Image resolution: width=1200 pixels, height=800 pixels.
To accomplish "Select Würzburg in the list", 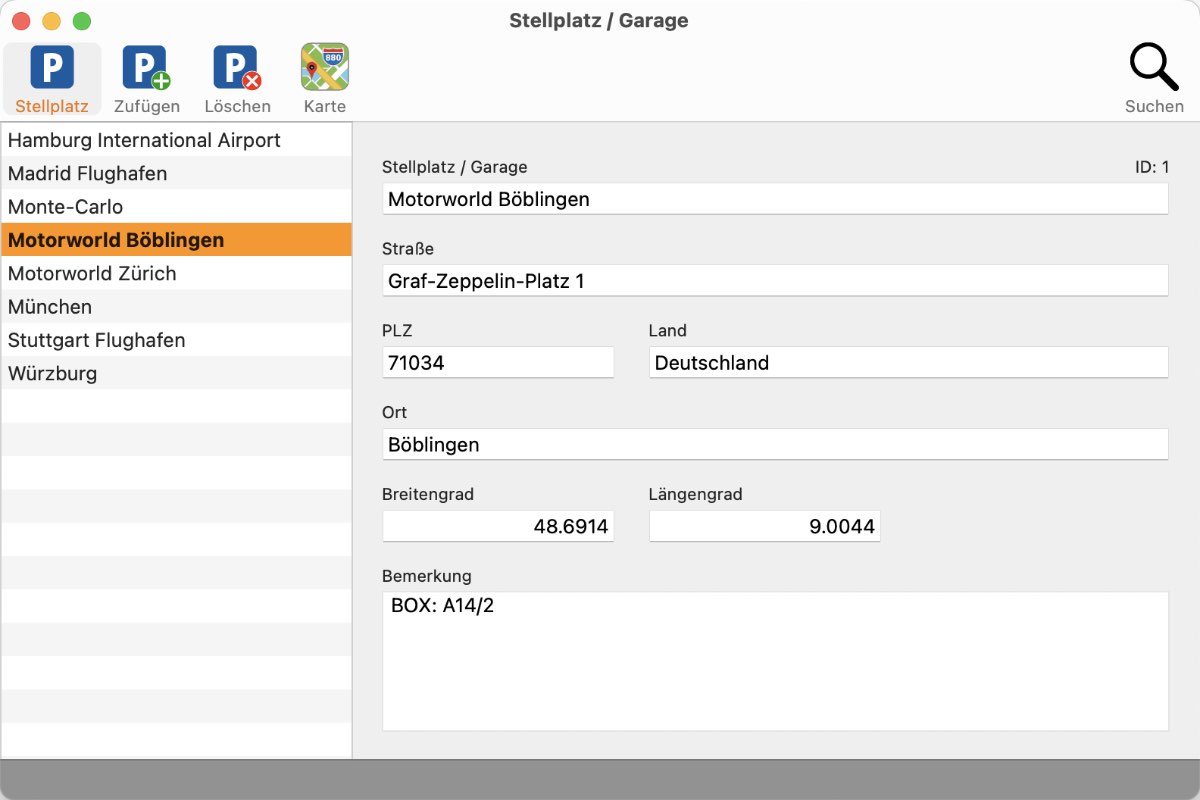I will [176, 373].
